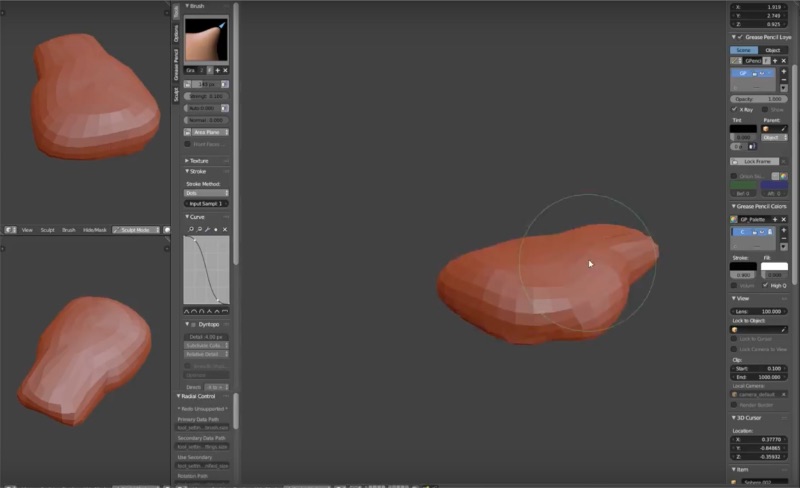Open the Sculpt menu in upper-left viewport
800x488 pixels.
[x=47, y=230]
